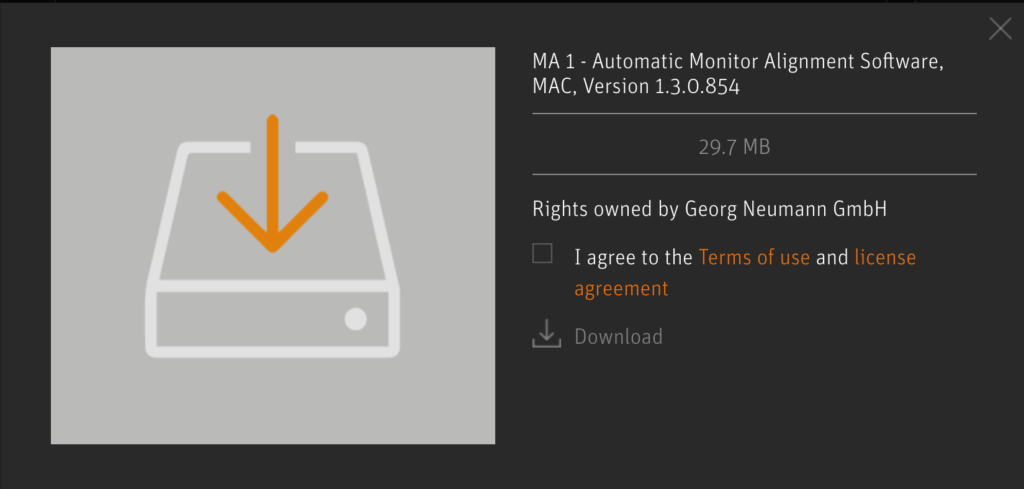The height and width of the screenshot is (489, 1024).
Task: Click the download tray arrow icon
Action: click(x=547, y=334)
